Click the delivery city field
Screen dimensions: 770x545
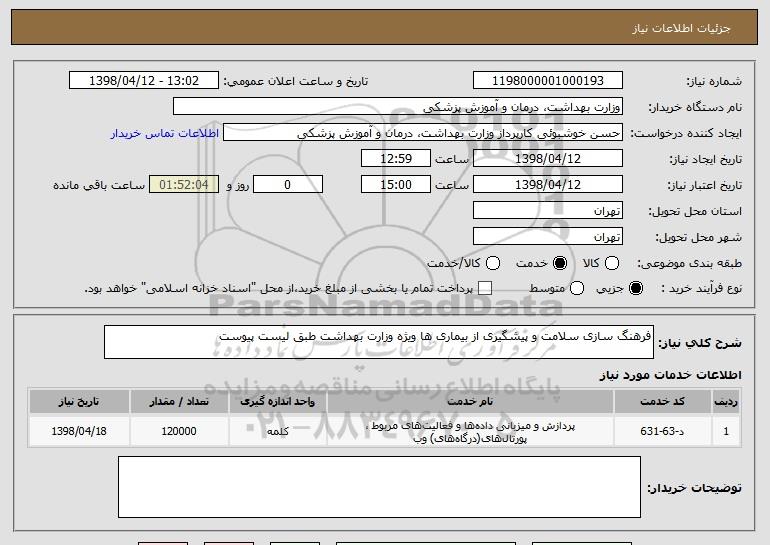pyautogui.click(x=548, y=237)
